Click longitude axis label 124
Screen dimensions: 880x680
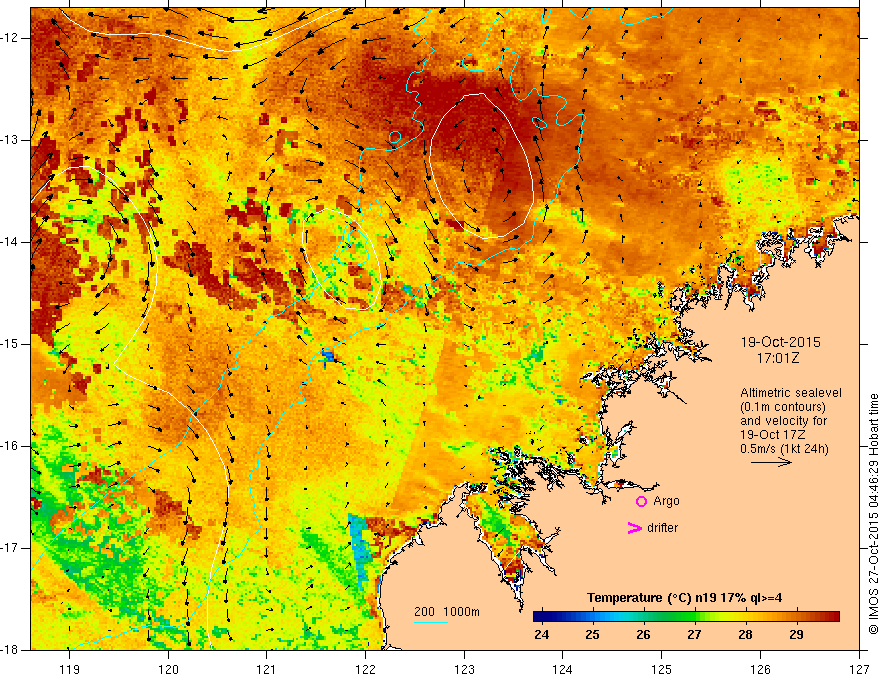[x=563, y=669]
